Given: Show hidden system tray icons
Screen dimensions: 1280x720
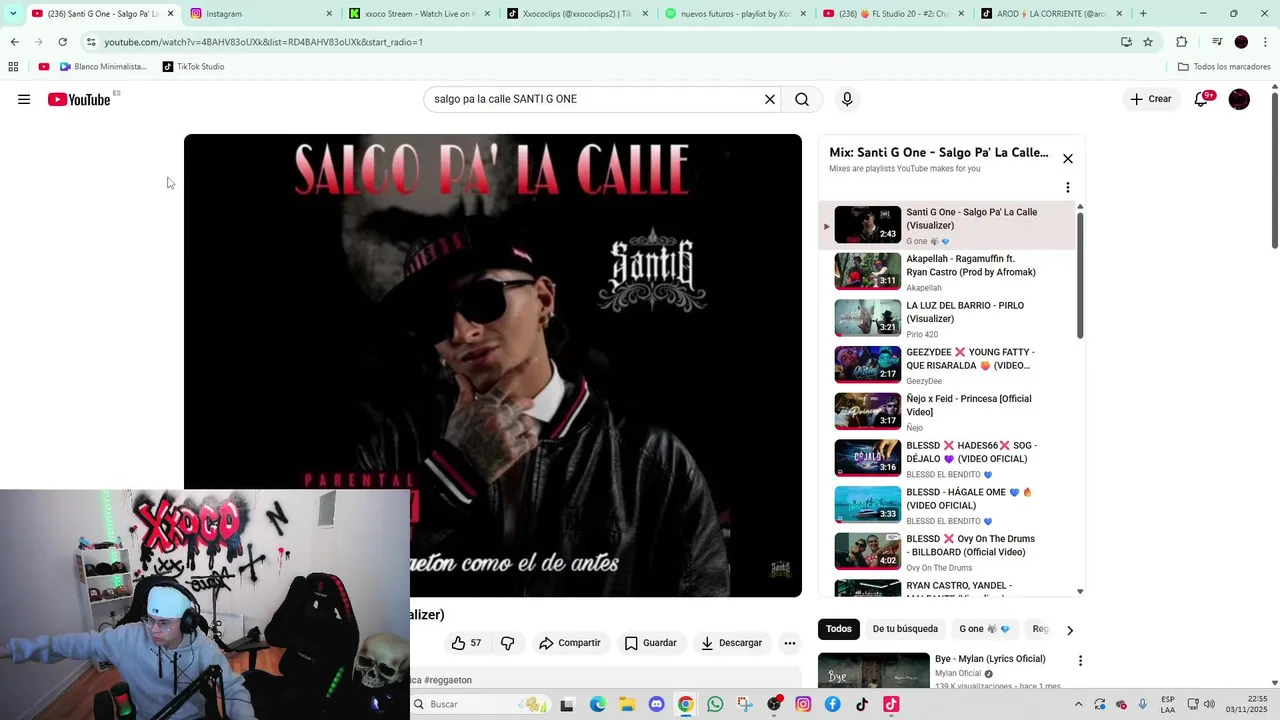Looking at the screenshot, I should (x=1078, y=704).
